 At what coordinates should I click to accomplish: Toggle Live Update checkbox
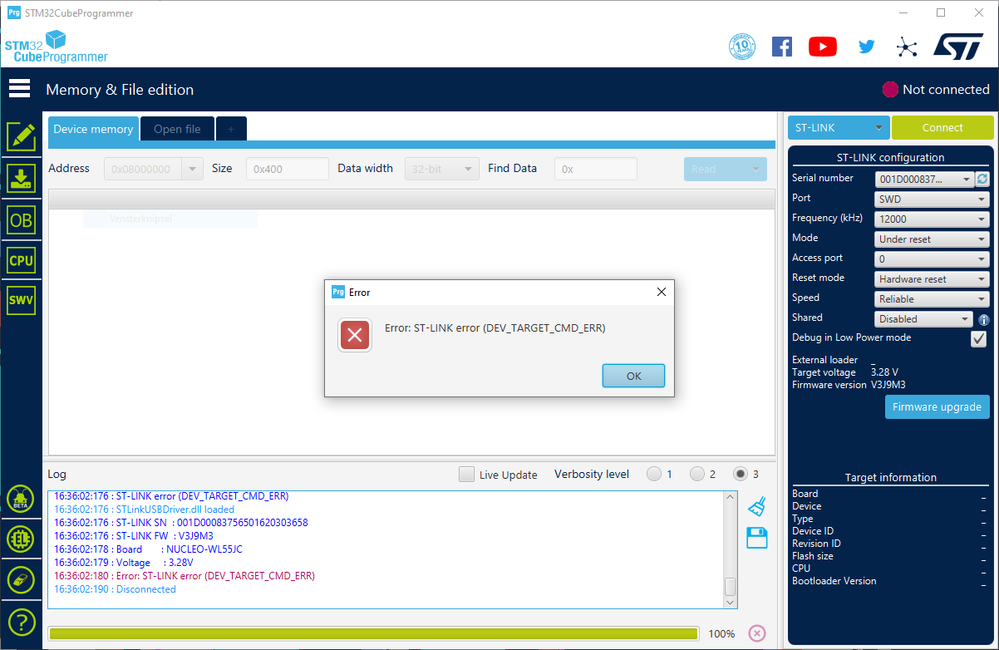[x=466, y=474]
